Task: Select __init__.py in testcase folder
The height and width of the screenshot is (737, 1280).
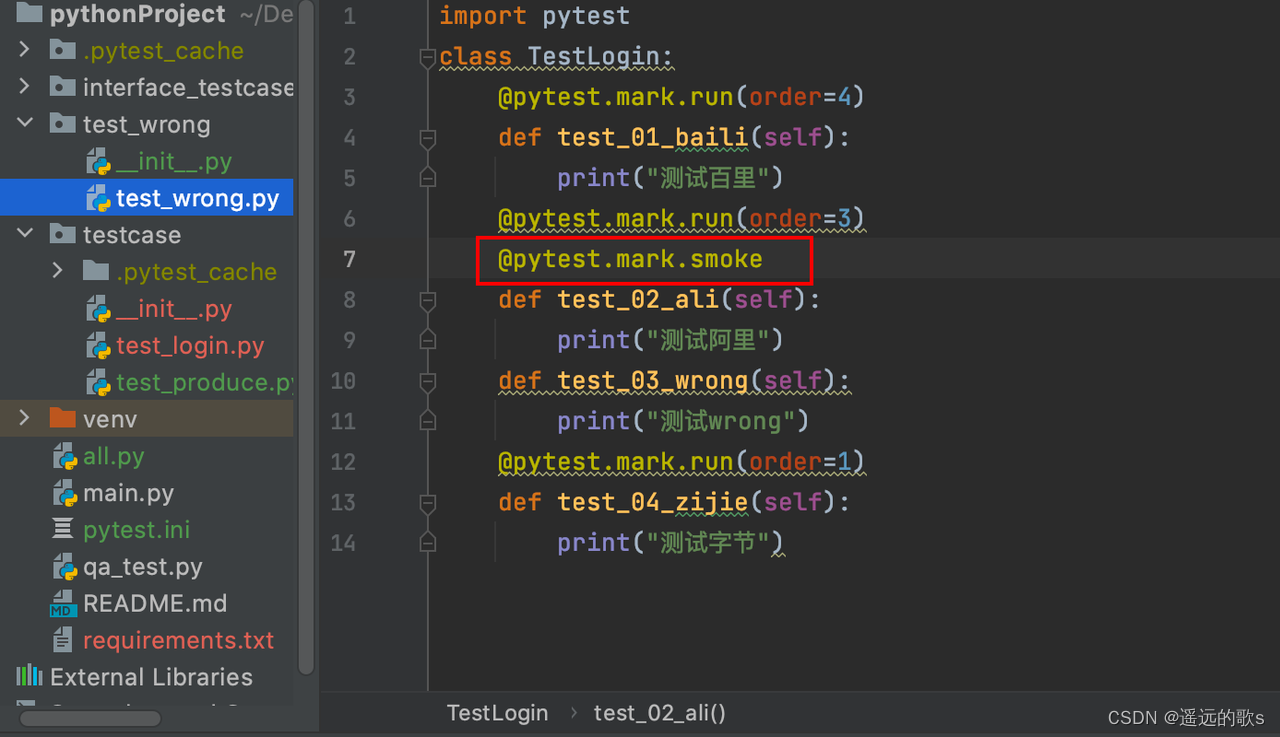Action: click(x=173, y=309)
